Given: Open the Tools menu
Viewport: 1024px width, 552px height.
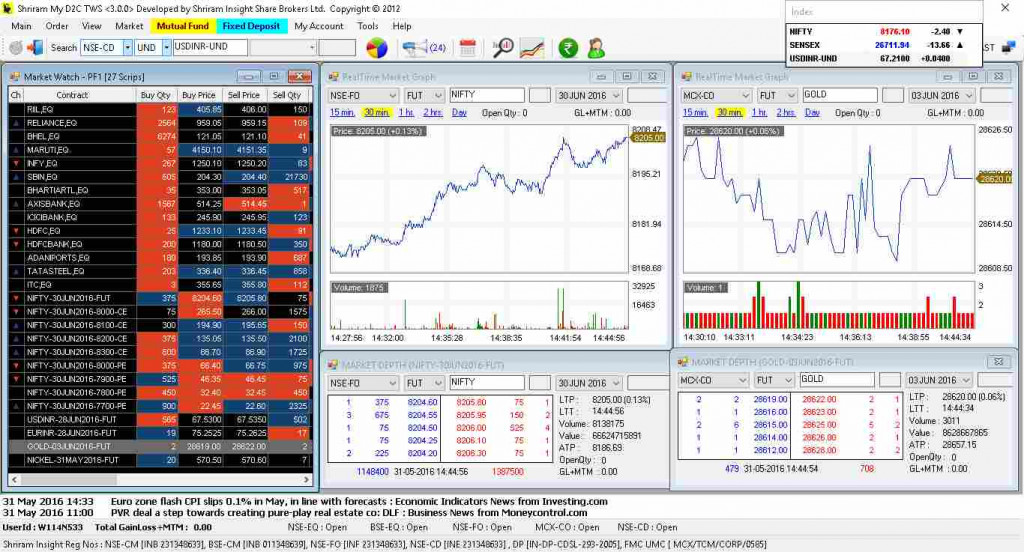Looking at the screenshot, I should (368, 26).
